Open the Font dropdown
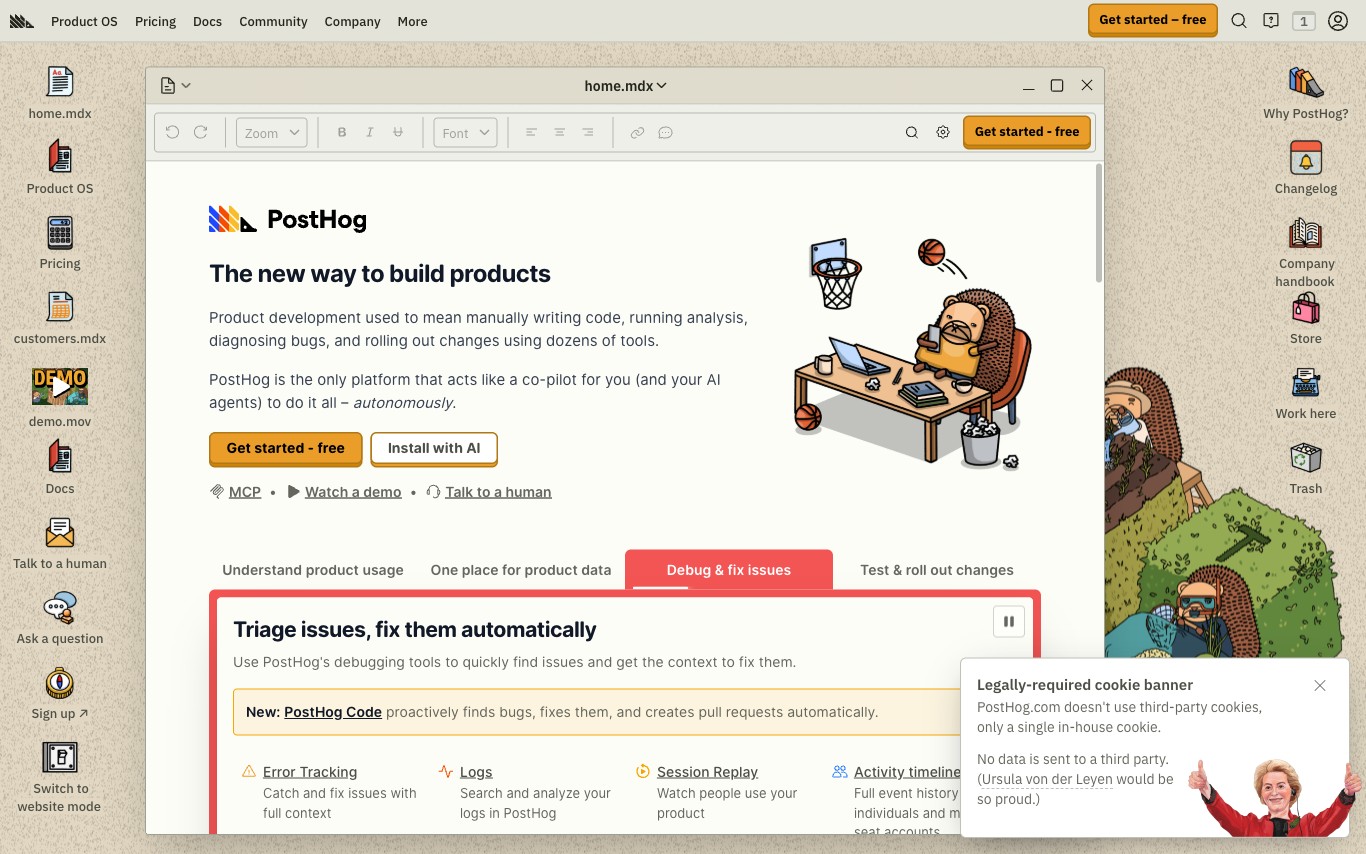 click(x=465, y=132)
